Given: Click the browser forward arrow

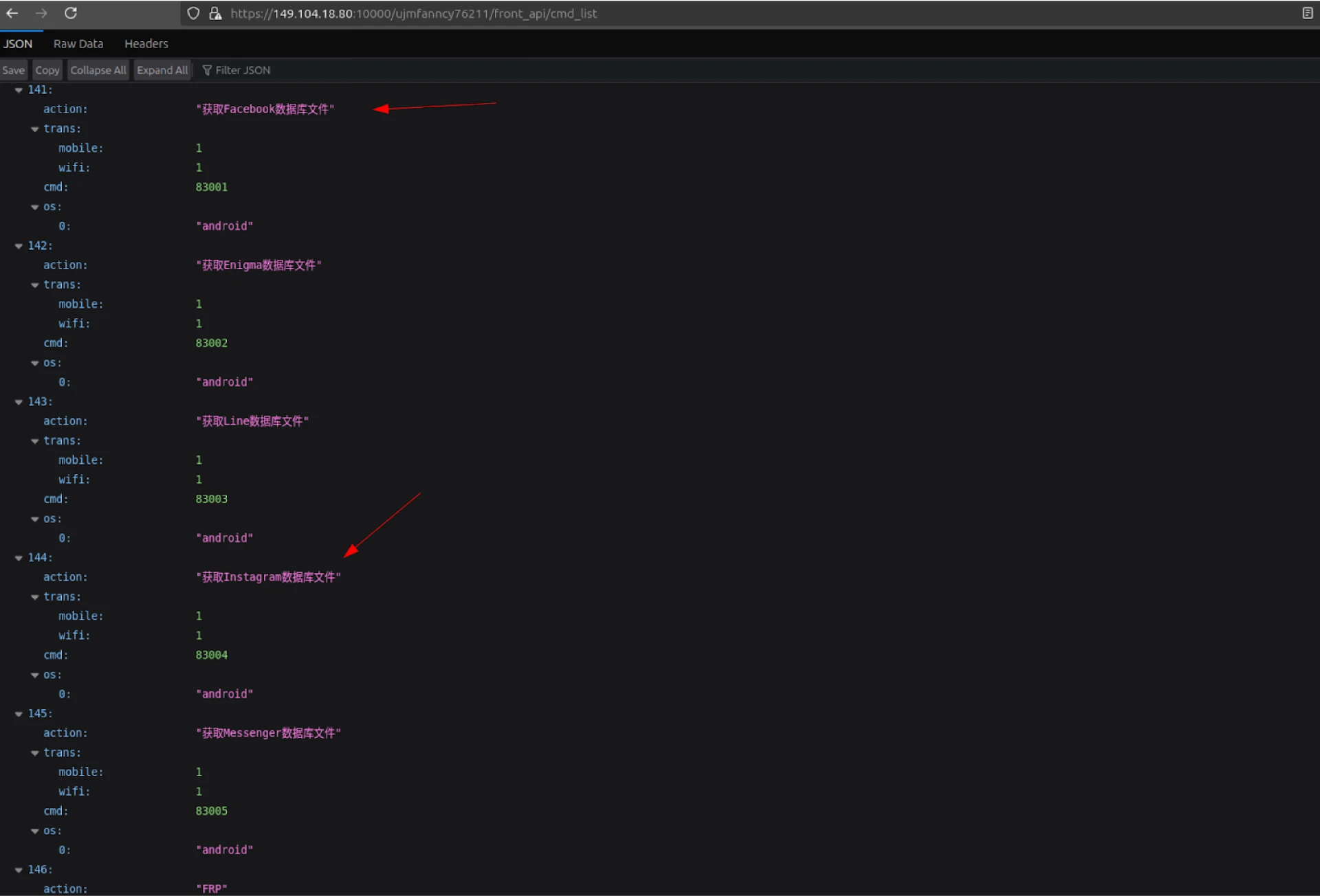Looking at the screenshot, I should [41, 13].
